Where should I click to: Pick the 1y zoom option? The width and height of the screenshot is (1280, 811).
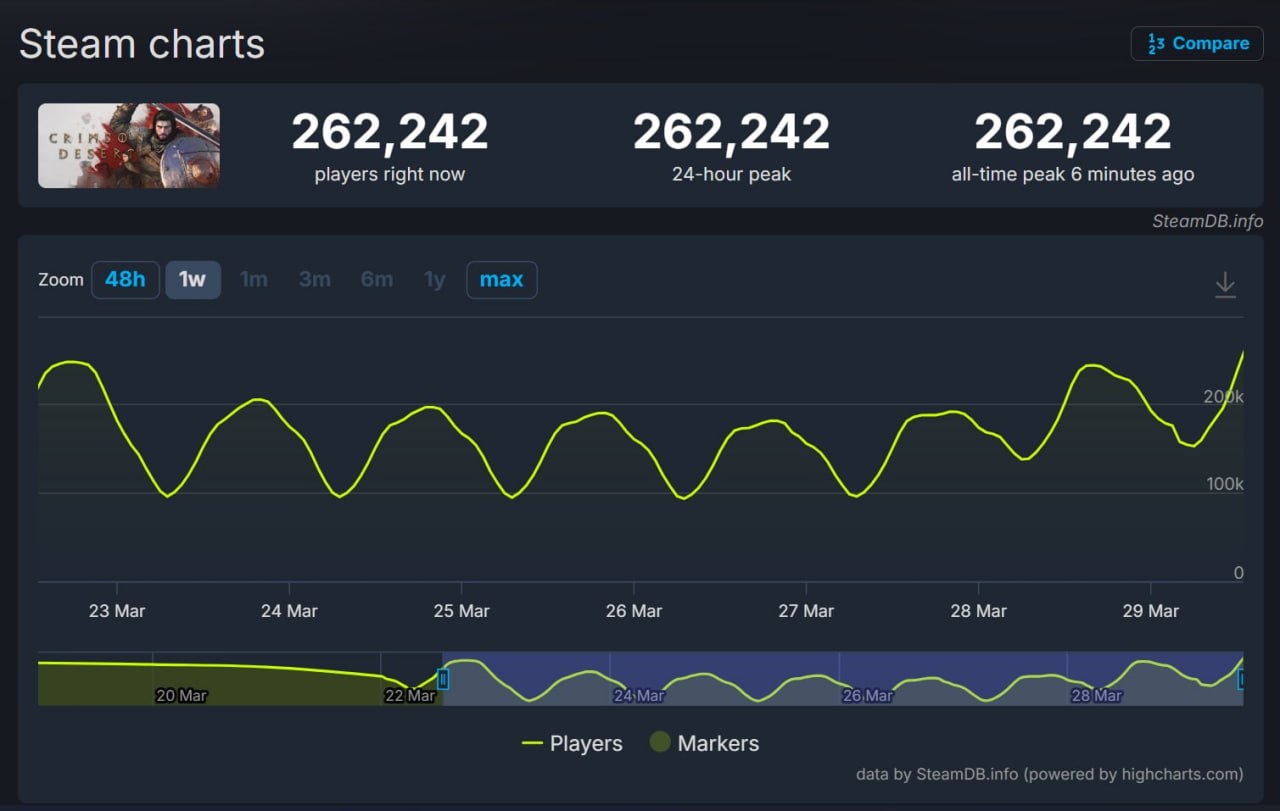(x=434, y=280)
